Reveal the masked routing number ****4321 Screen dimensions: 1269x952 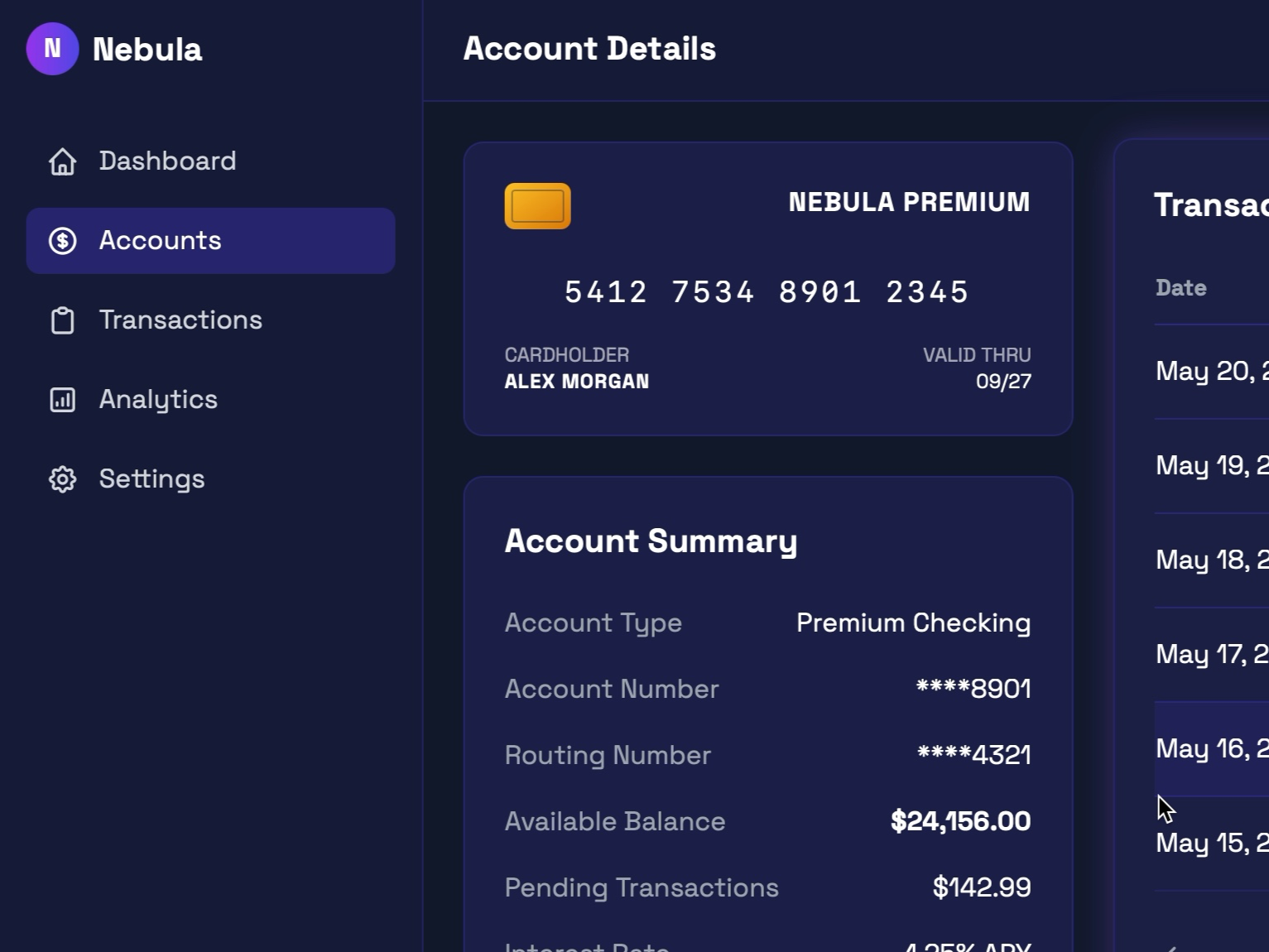973,754
